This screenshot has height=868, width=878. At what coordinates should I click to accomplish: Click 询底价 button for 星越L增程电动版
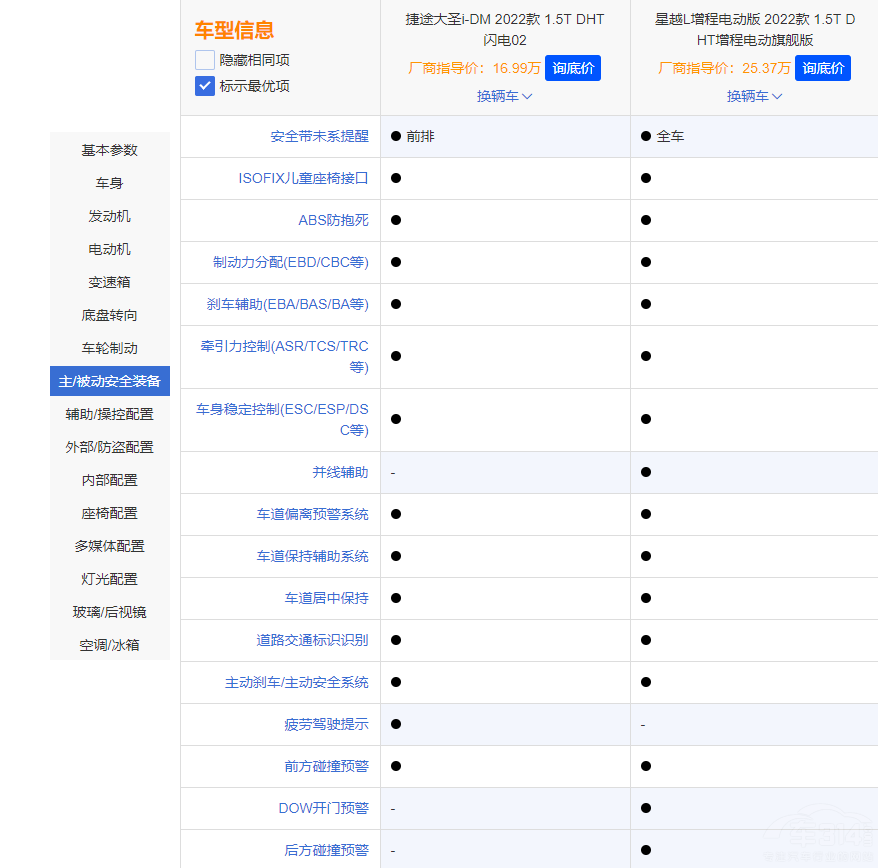pyautogui.click(x=823, y=68)
